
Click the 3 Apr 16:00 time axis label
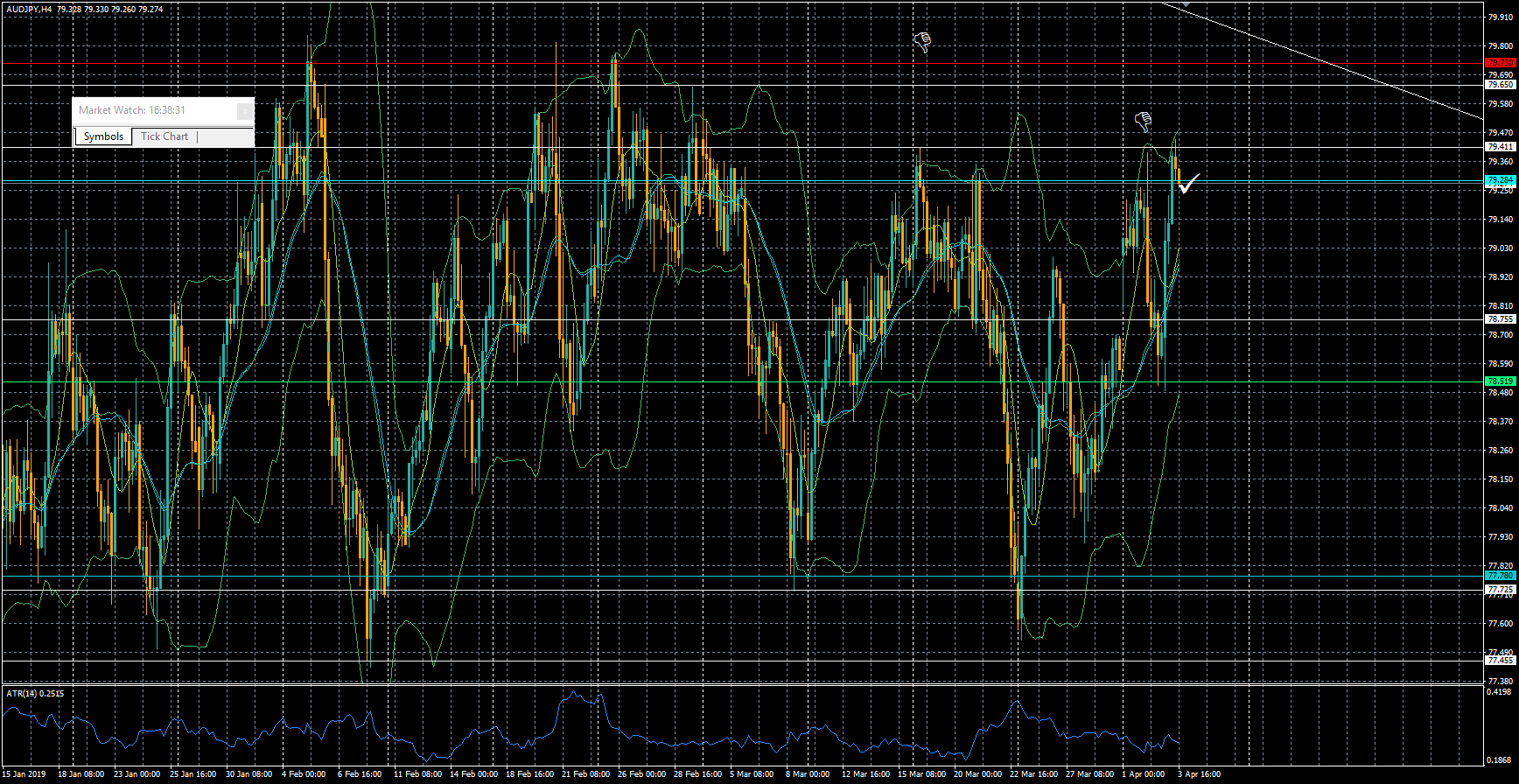click(x=1199, y=774)
